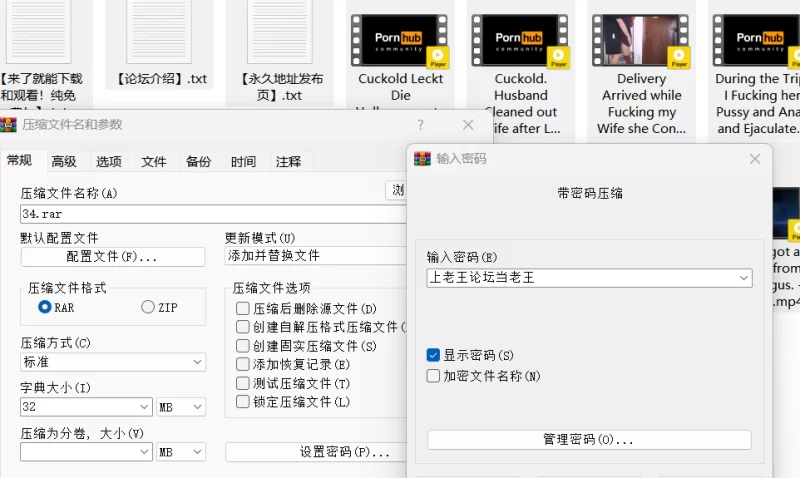
Task: Enable 创建自解压格式压缩文件 checkbox
Action: pyautogui.click(x=243, y=327)
